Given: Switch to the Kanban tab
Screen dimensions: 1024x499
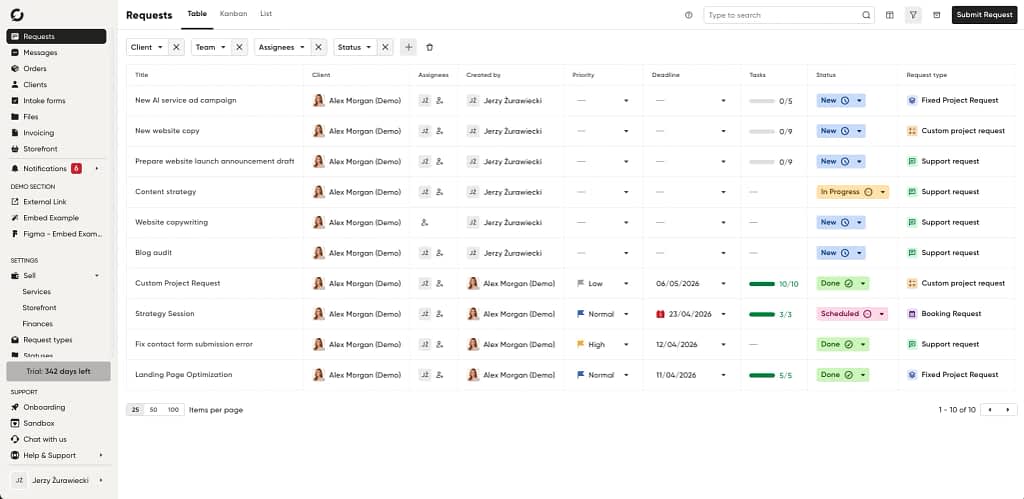Looking at the screenshot, I should pos(234,14).
